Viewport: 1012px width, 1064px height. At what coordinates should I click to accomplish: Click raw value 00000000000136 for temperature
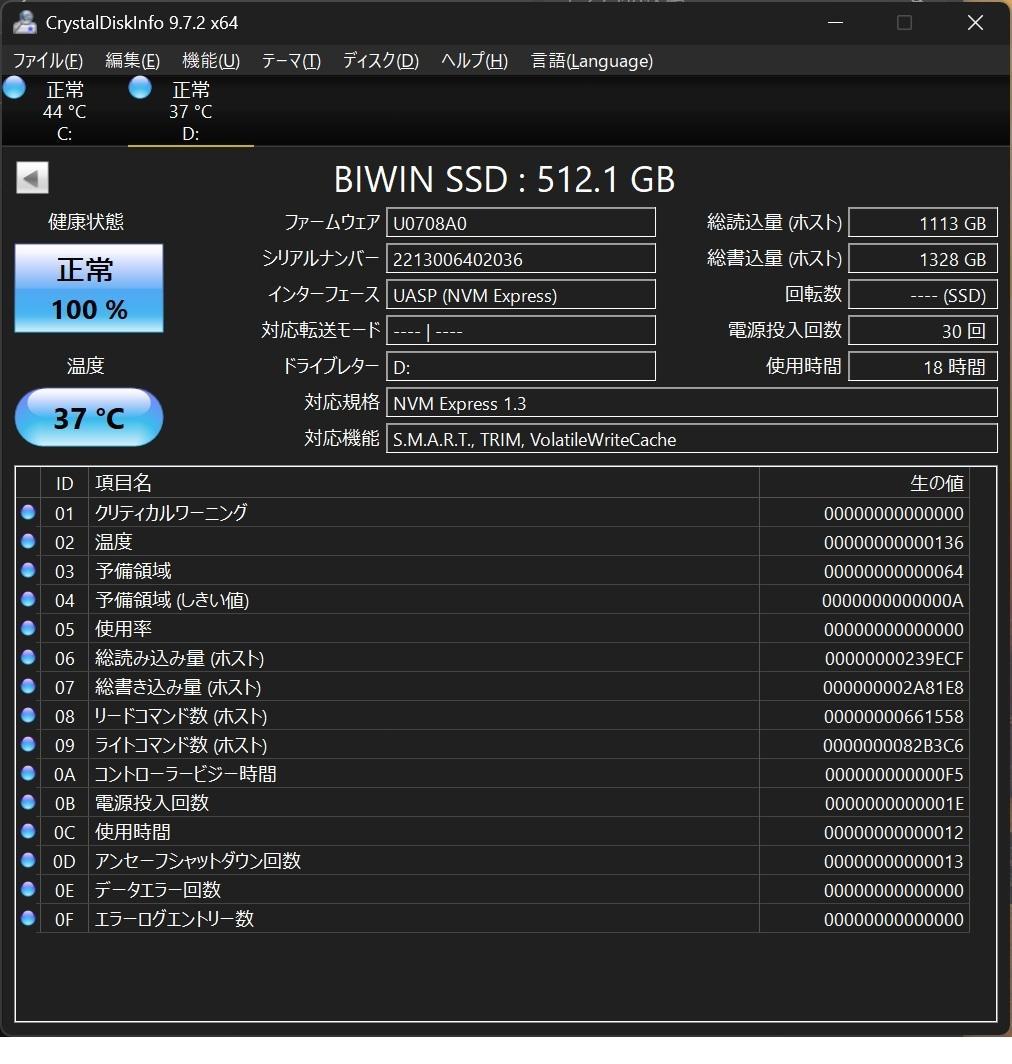pos(893,542)
